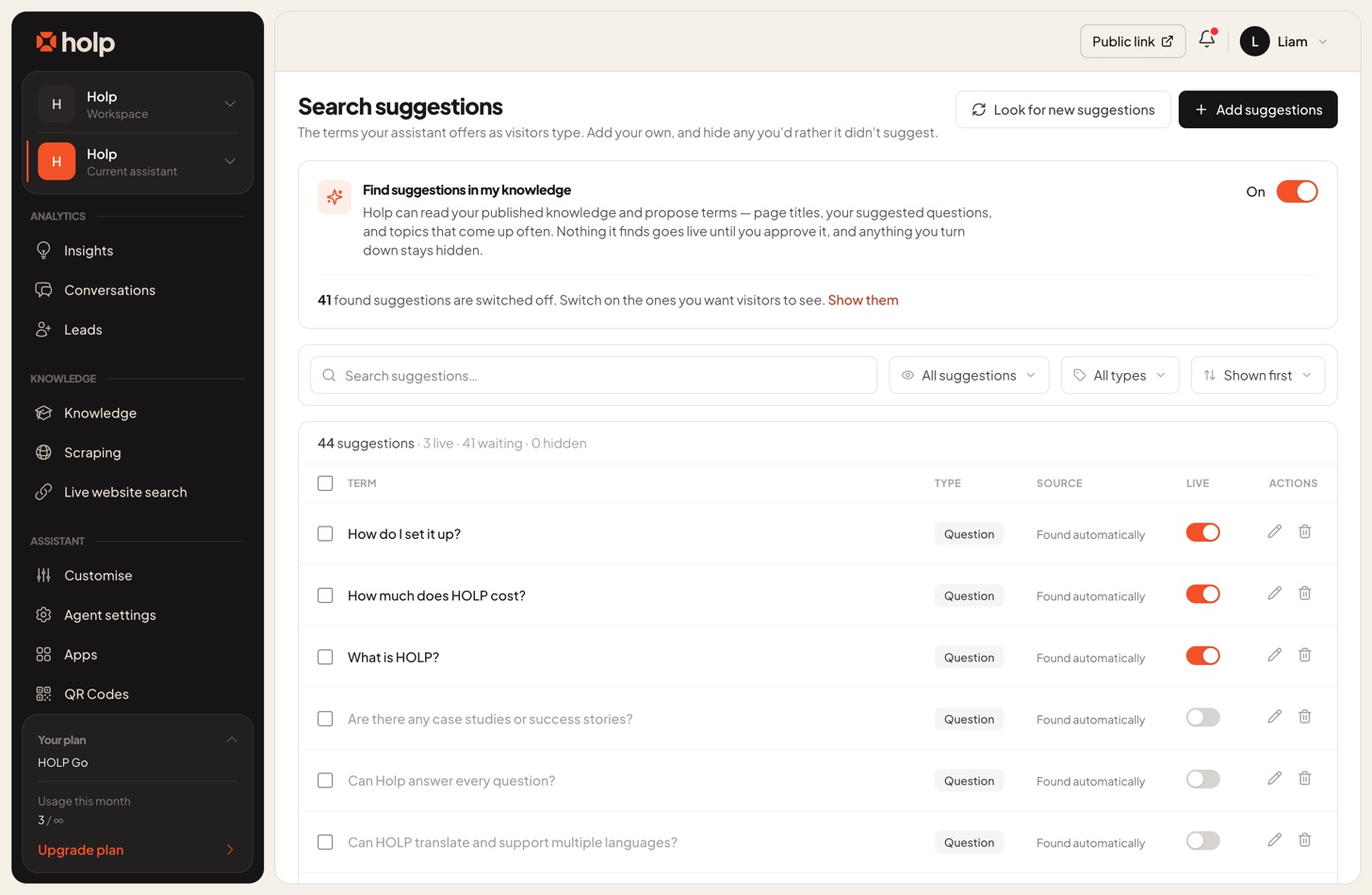Enable live for the translate languages question
Viewport: 1372px width, 895px height.
tap(1202, 841)
